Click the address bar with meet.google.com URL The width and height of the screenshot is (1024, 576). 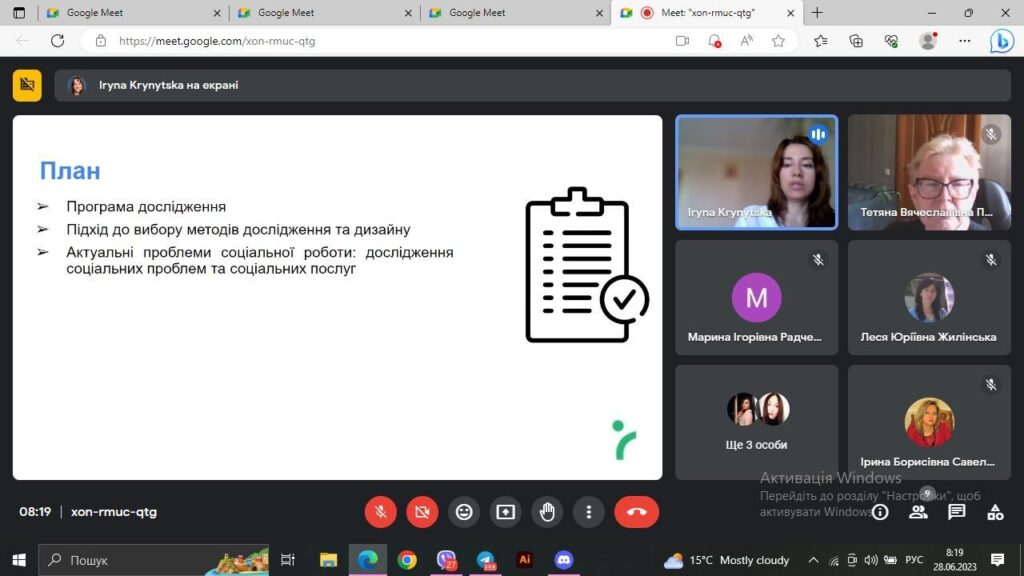(380, 41)
